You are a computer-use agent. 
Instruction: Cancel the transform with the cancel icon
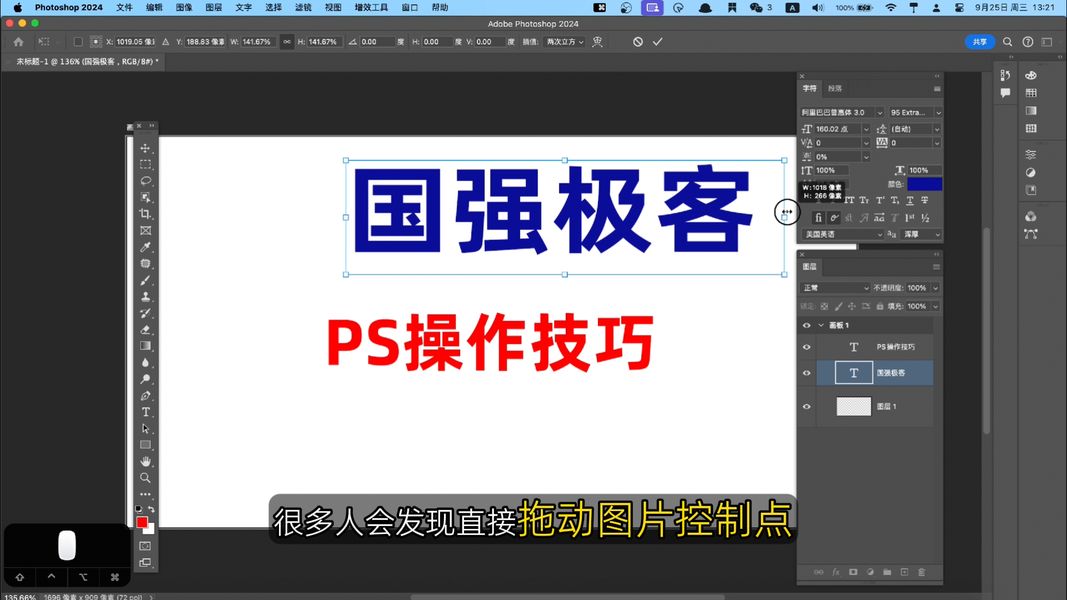tap(638, 41)
